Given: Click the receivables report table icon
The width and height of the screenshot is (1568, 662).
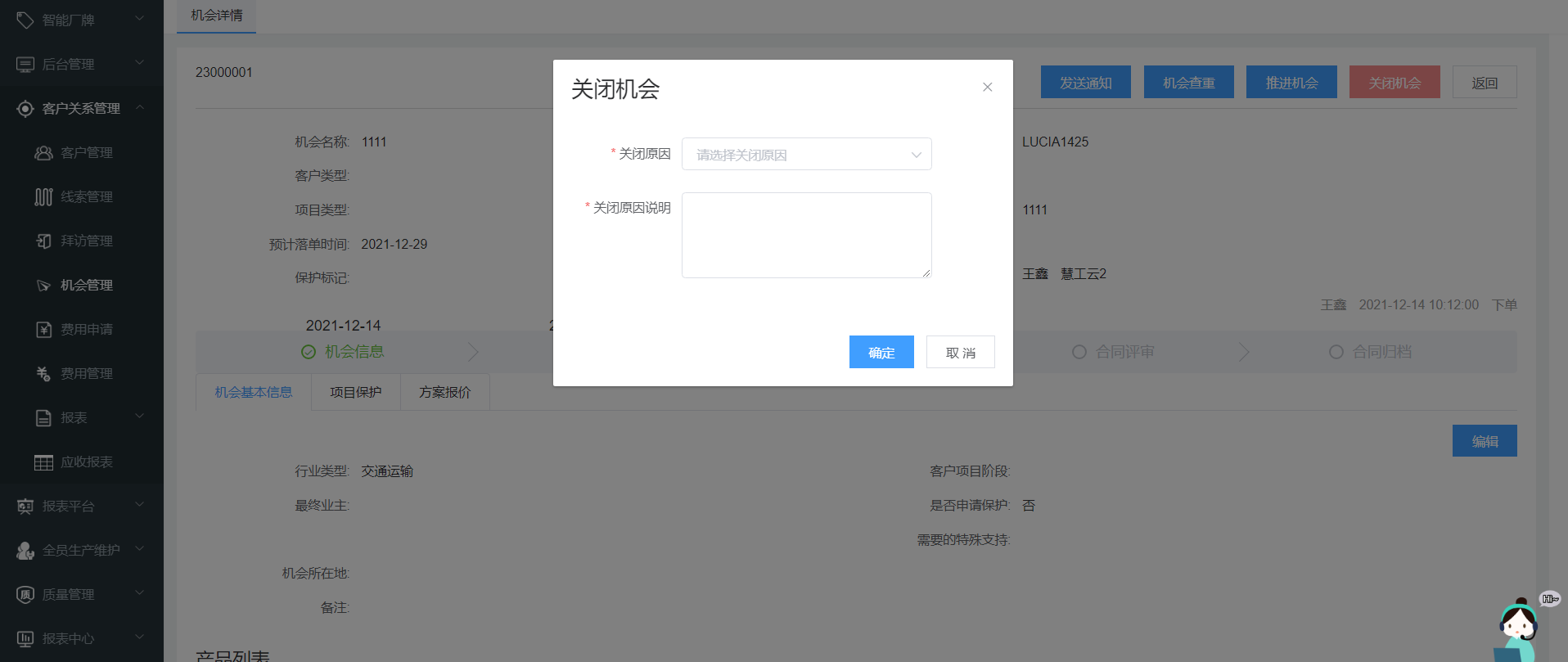Looking at the screenshot, I should pos(43,462).
